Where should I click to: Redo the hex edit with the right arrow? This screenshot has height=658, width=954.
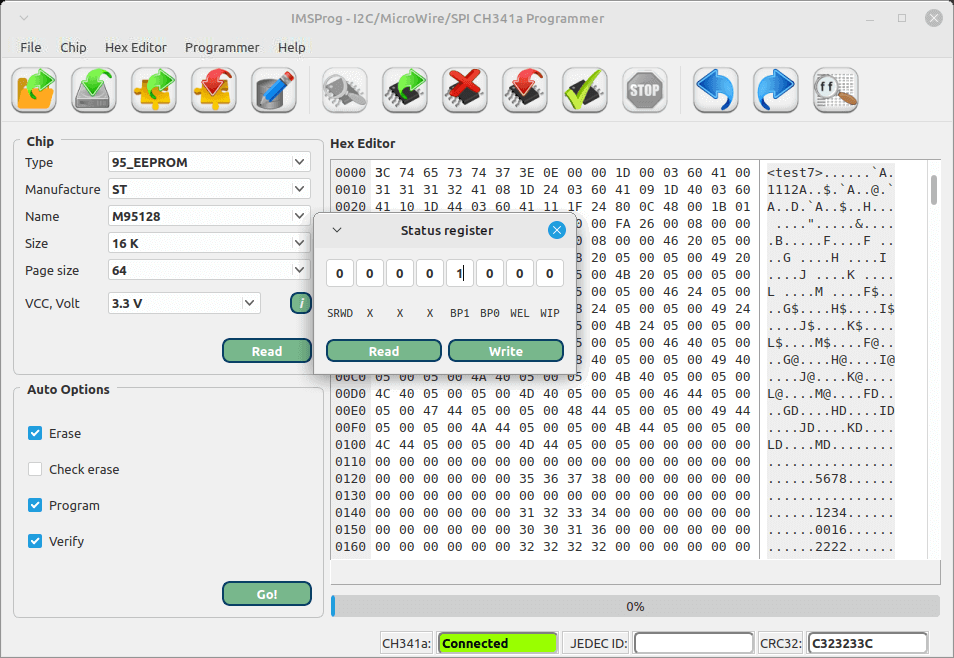(775, 90)
